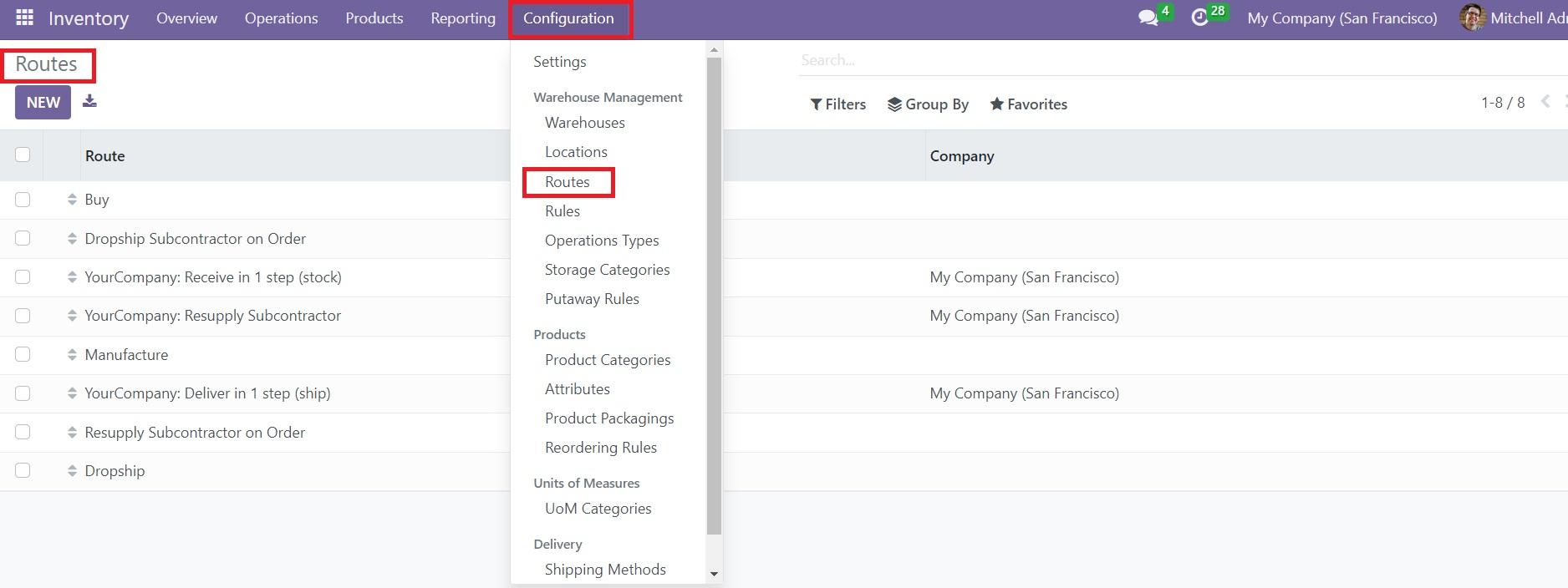Click drag handle for YourCompany: Resupply Subcontractor
Image resolution: width=1568 pixels, height=588 pixels.
point(72,316)
